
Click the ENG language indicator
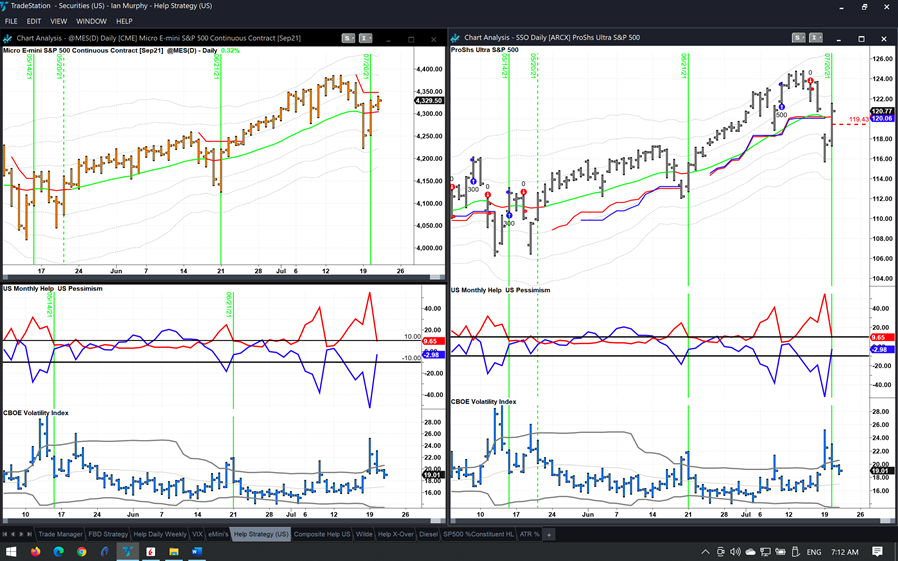814,551
